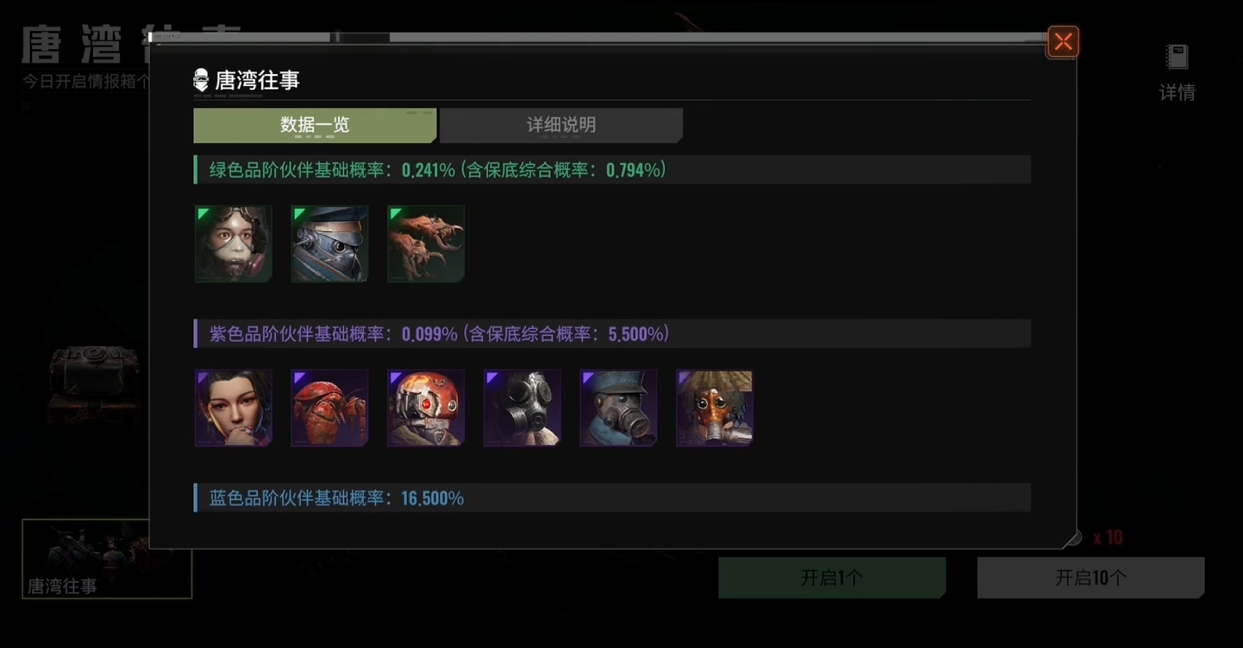1243x648 pixels.
Task: Select the purple-tier blue cap gas mask portrait
Action: [618, 408]
